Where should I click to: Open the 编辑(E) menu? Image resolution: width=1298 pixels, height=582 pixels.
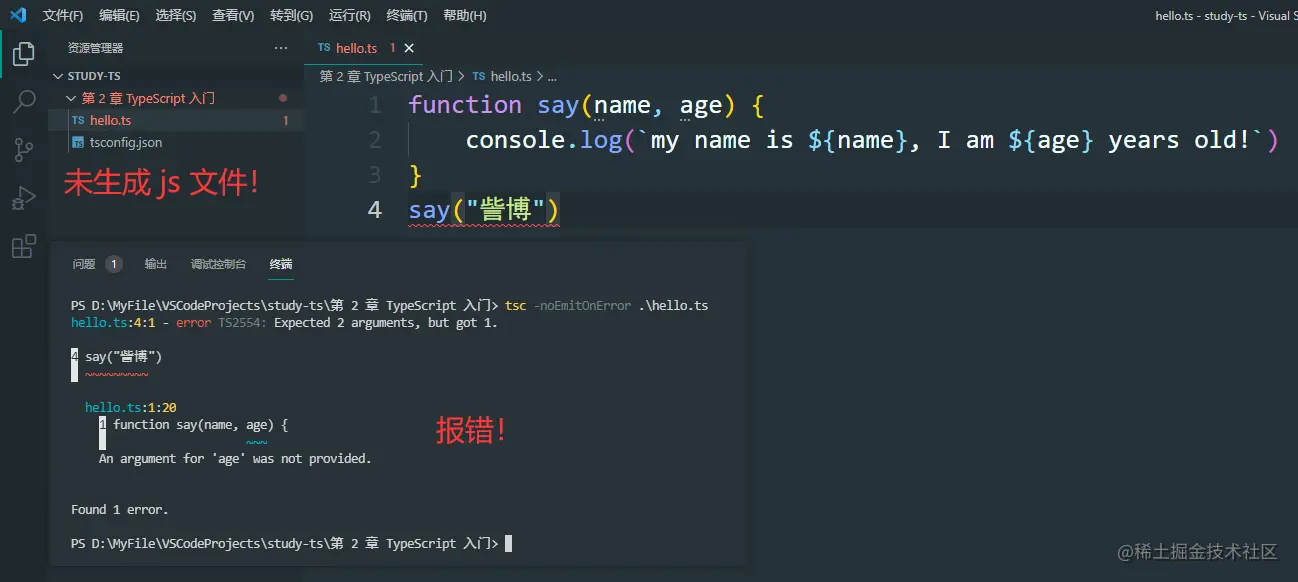point(119,15)
